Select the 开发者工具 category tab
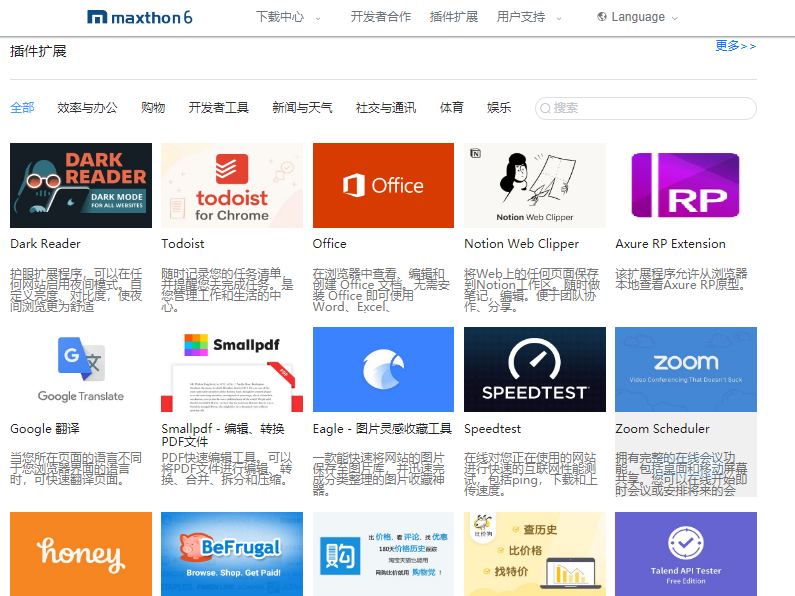 pyautogui.click(x=219, y=107)
